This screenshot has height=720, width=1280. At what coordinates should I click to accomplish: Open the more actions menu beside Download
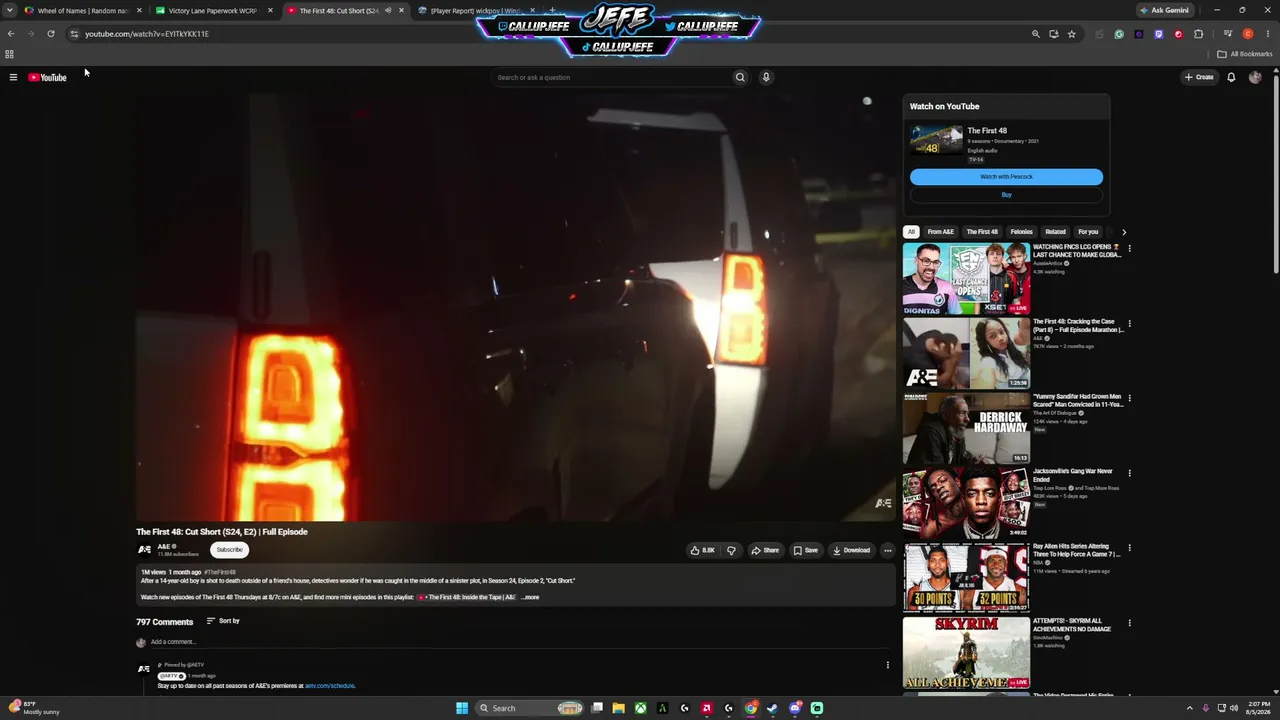887,550
